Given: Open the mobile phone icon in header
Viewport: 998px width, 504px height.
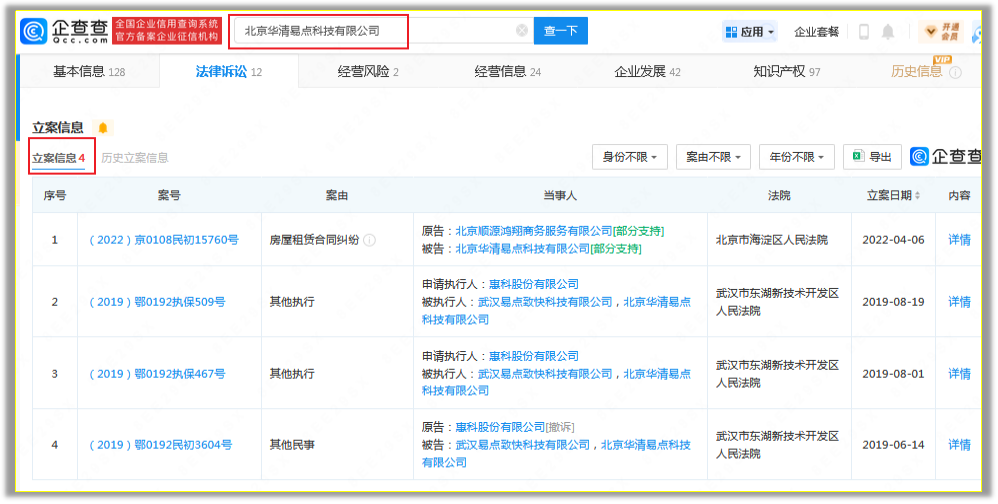Looking at the screenshot, I should point(864,31).
